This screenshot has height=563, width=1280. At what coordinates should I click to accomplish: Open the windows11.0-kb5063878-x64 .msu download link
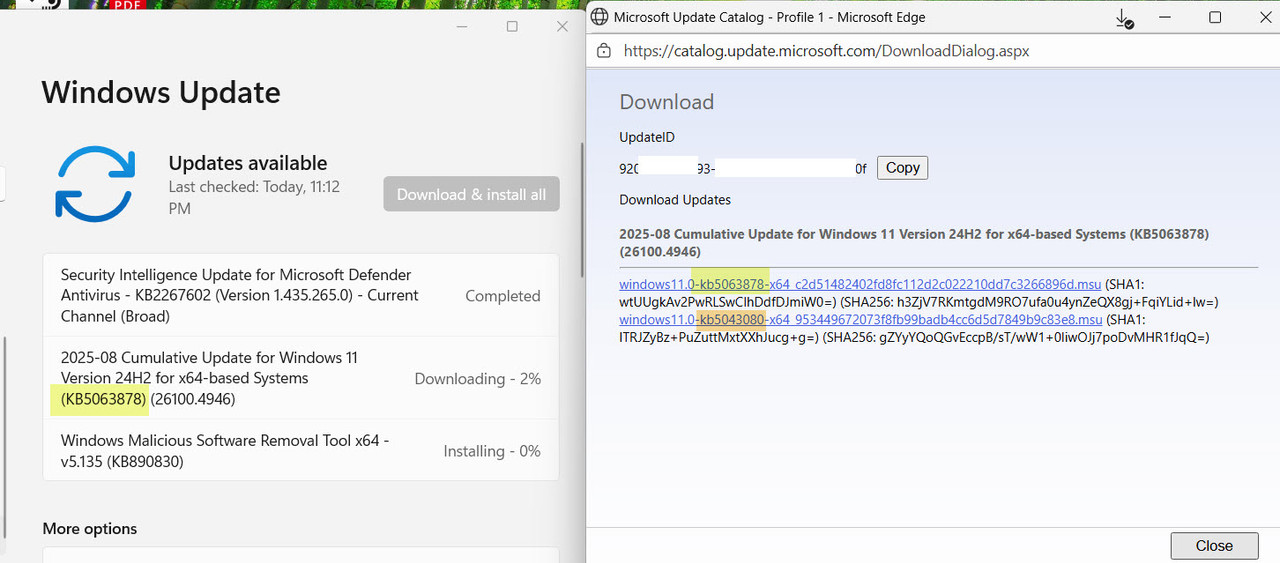[860, 285]
